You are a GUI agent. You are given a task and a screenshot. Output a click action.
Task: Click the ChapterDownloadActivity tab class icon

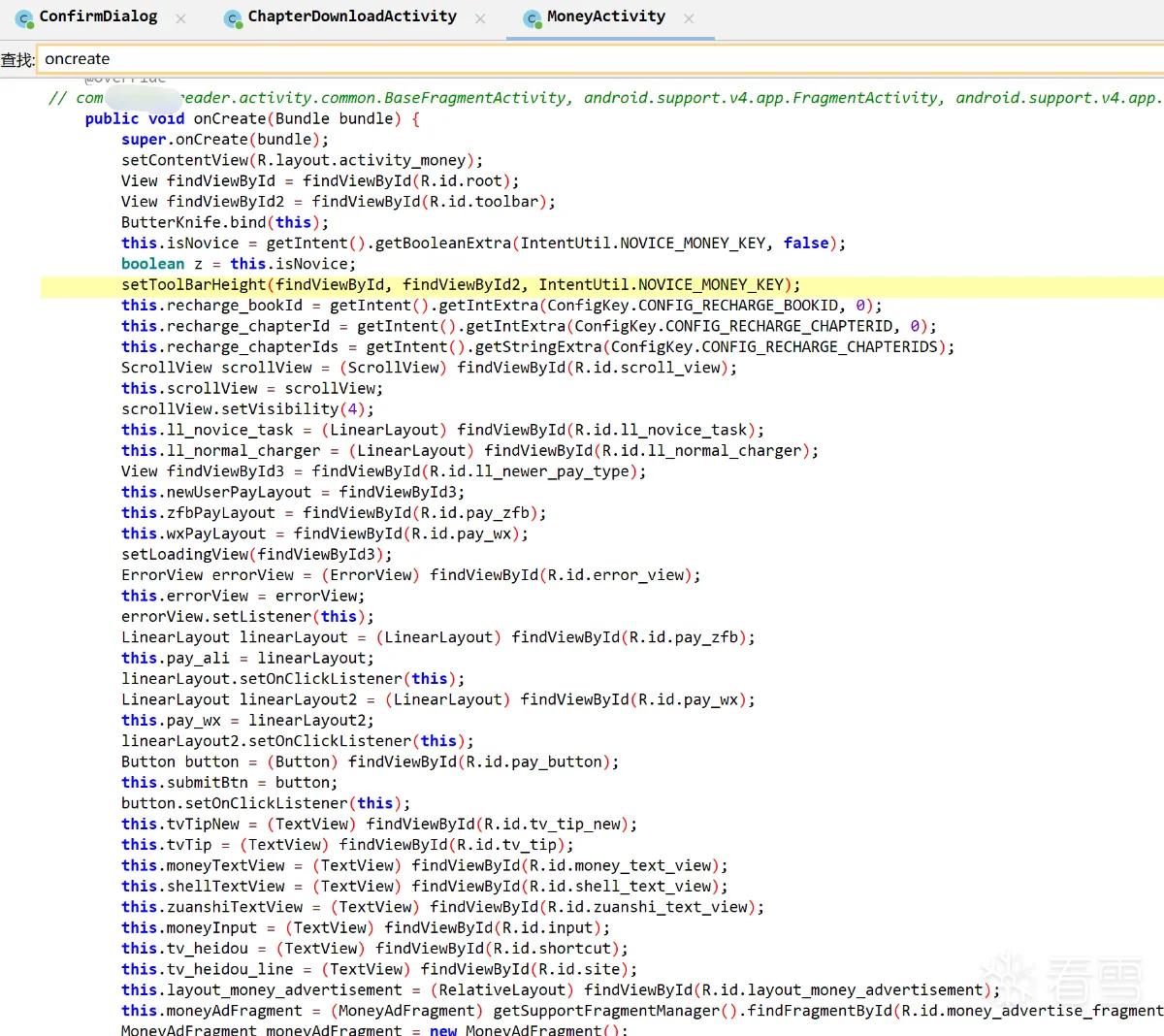(233, 18)
